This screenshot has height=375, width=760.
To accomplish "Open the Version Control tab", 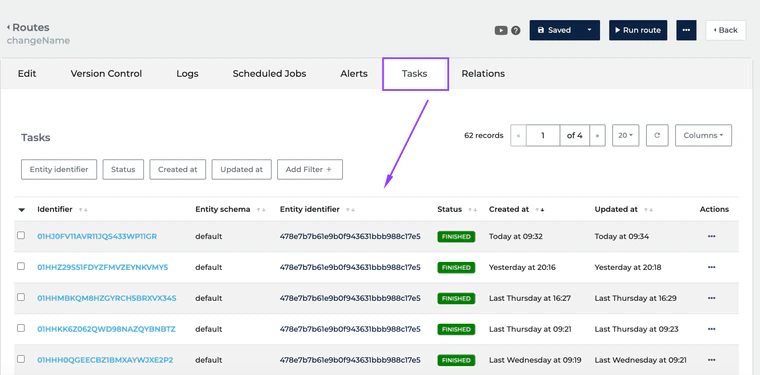I will pyautogui.click(x=106, y=74).
